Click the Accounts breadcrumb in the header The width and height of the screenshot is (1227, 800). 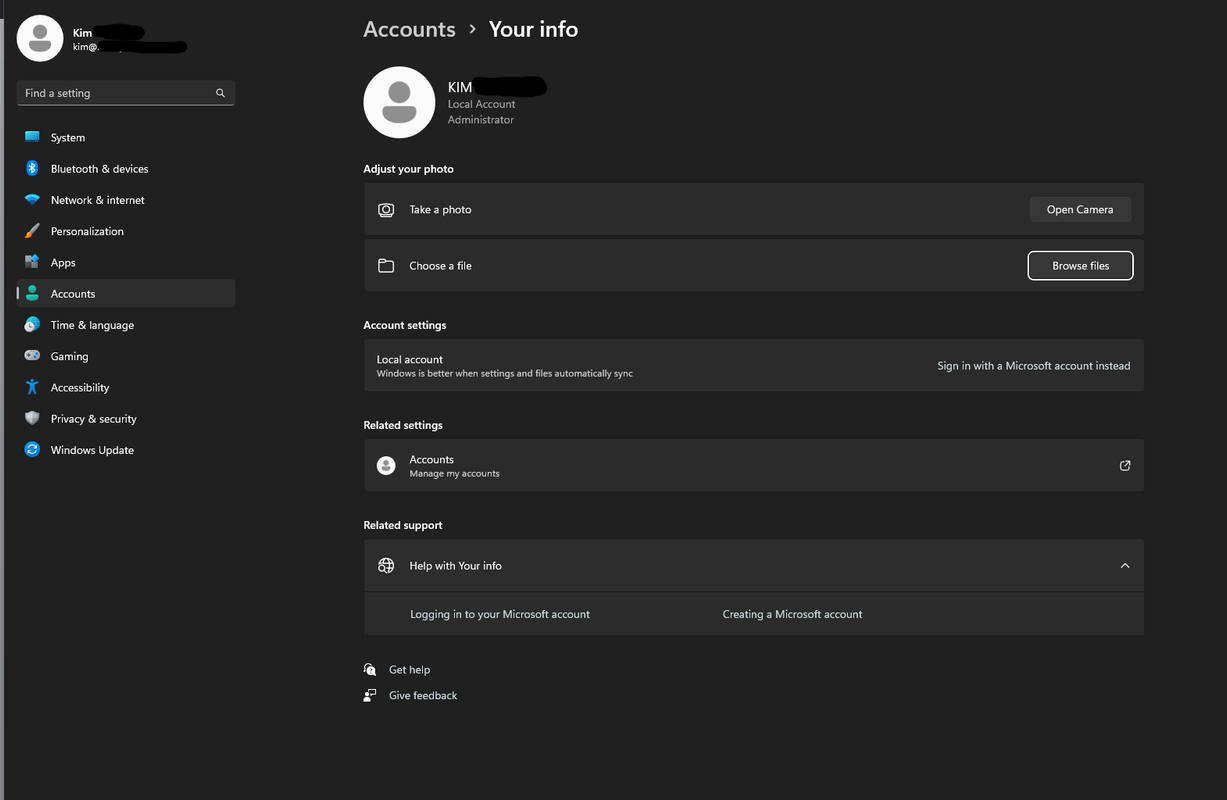click(409, 29)
